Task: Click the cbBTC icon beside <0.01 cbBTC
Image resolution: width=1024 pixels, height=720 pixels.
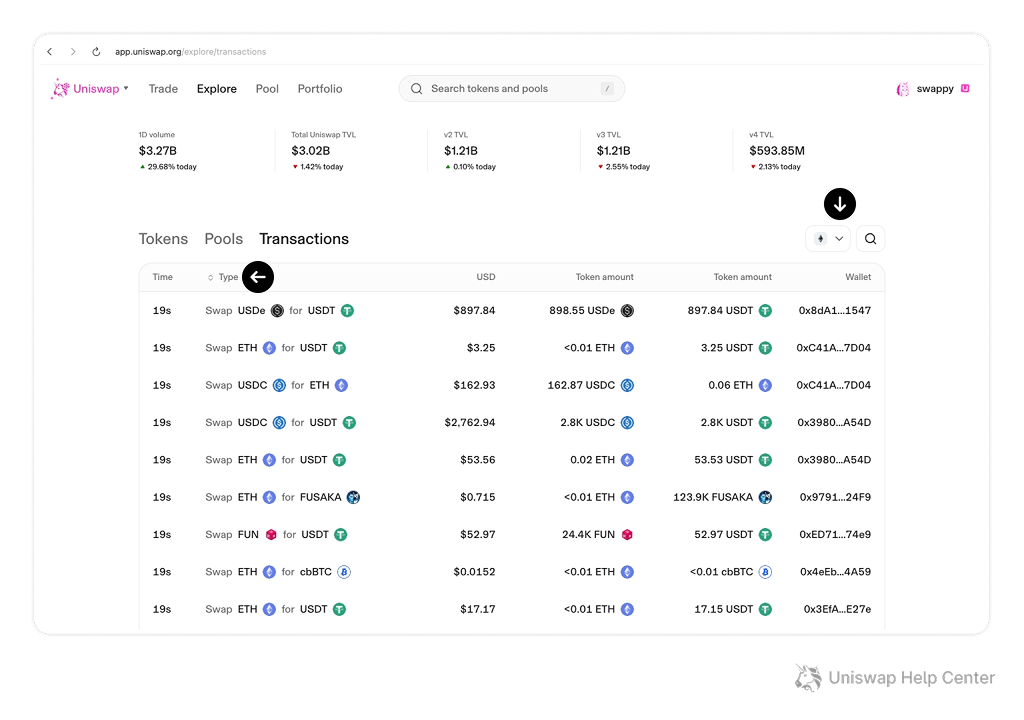Action: pyautogui.click(x=765, y=572)
